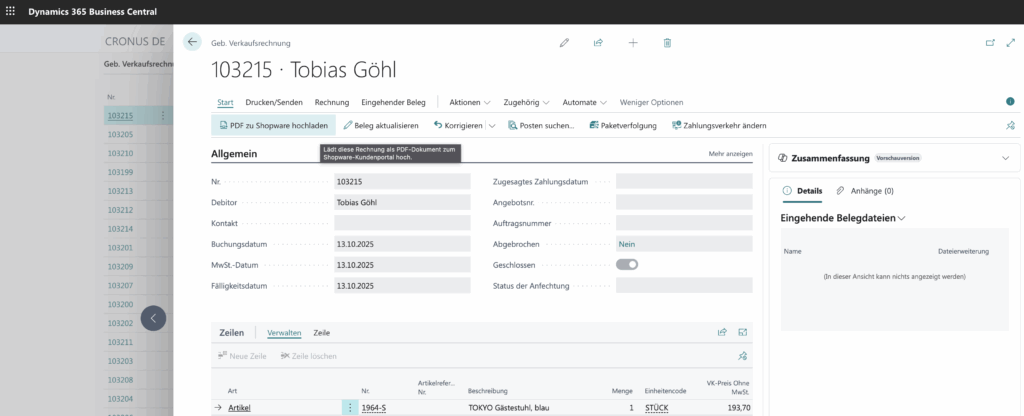This screenshot has height=416, width=1024.
Task: Select invoice 103205 in the list
Action: [x=120, y=134]
